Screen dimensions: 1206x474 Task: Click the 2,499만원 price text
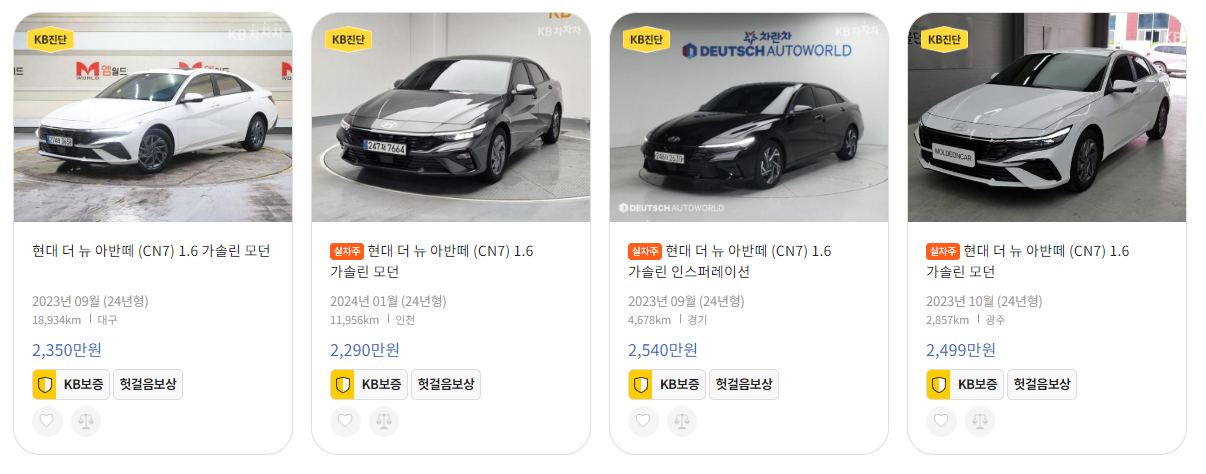click(961, 349)
